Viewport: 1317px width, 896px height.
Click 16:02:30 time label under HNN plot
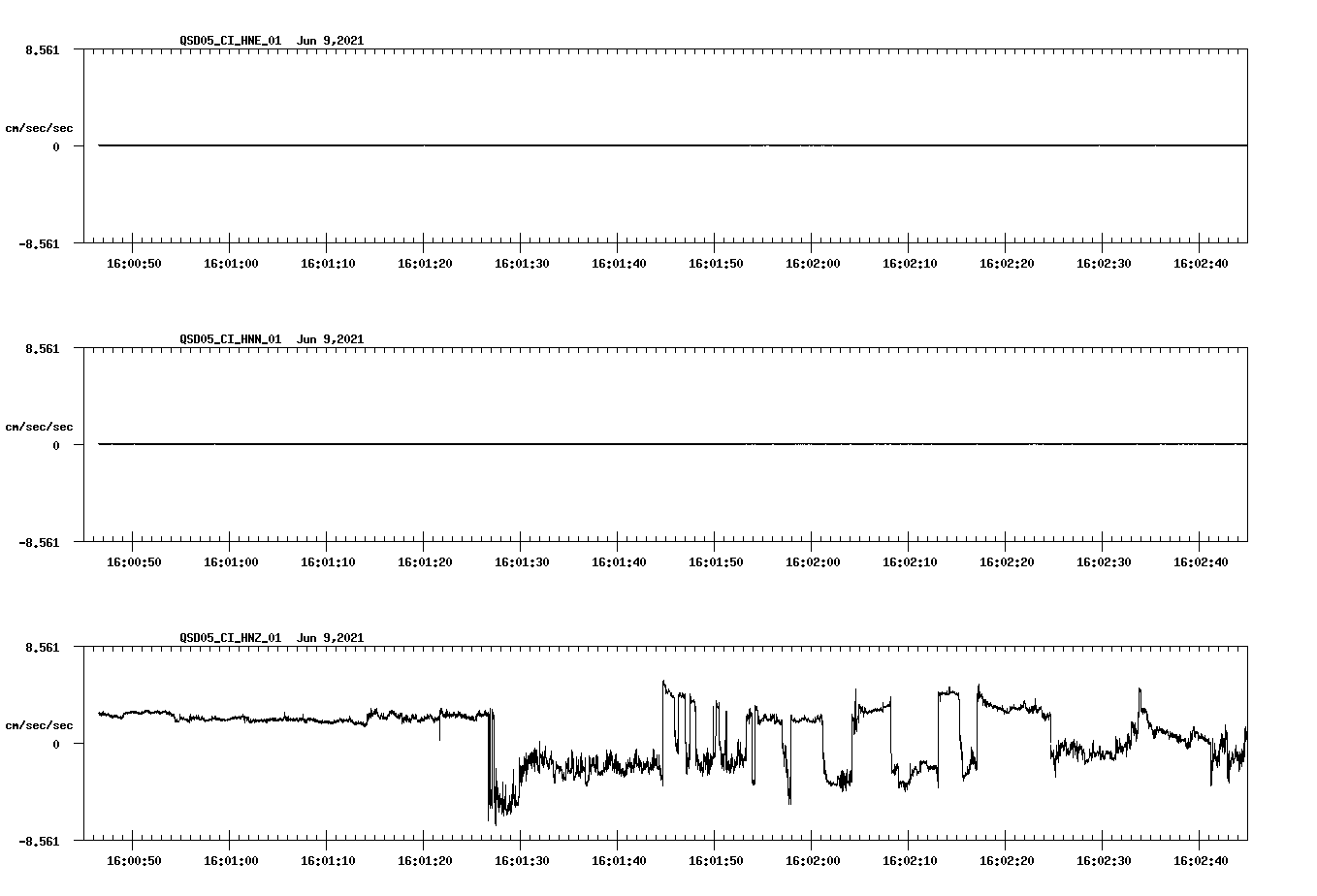[1104, 562]
